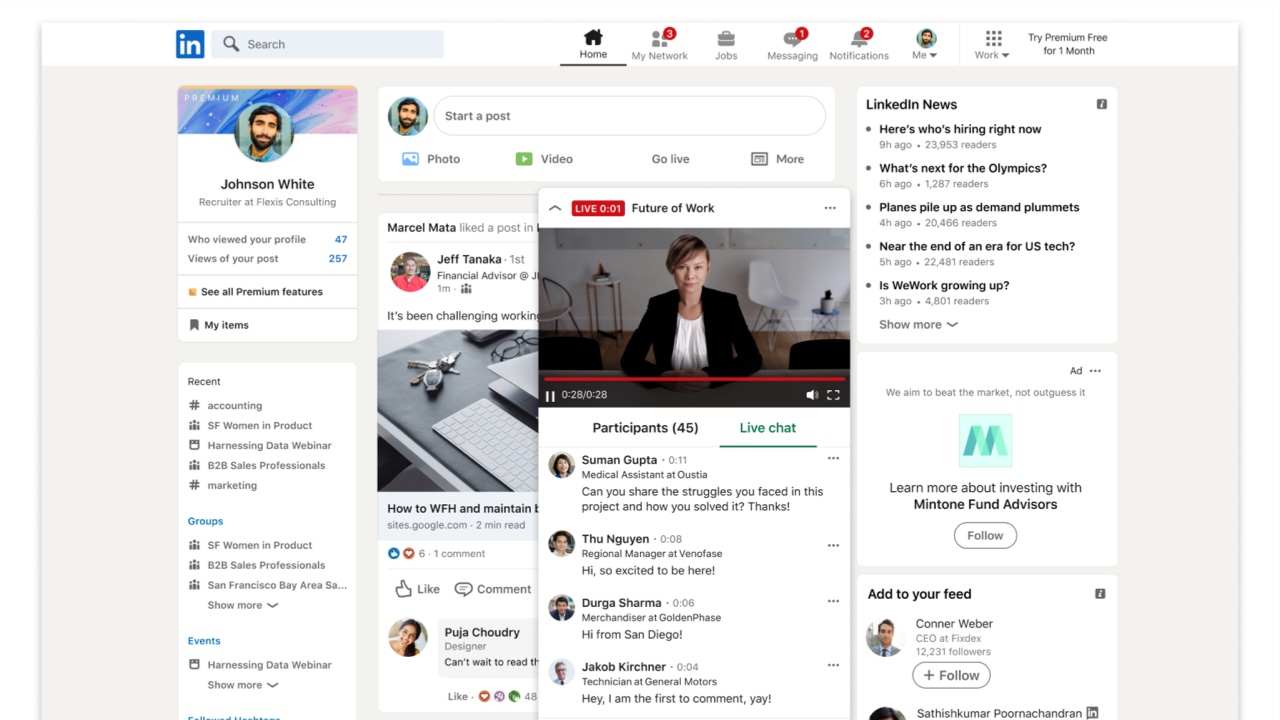
Task: Open B2B Sales Professionals in Recent
Action: pyautogui.click(x=256, y=466)
